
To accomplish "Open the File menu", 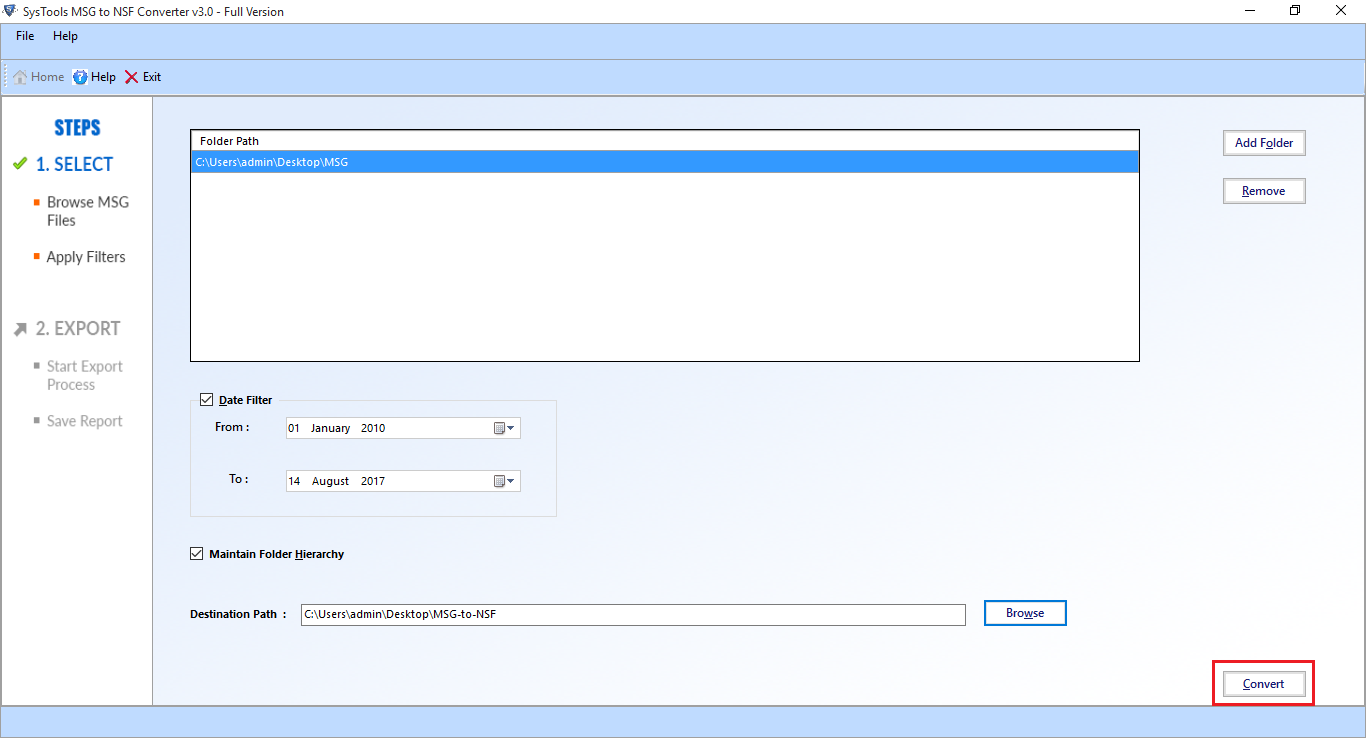I will (x=25, y=36).
